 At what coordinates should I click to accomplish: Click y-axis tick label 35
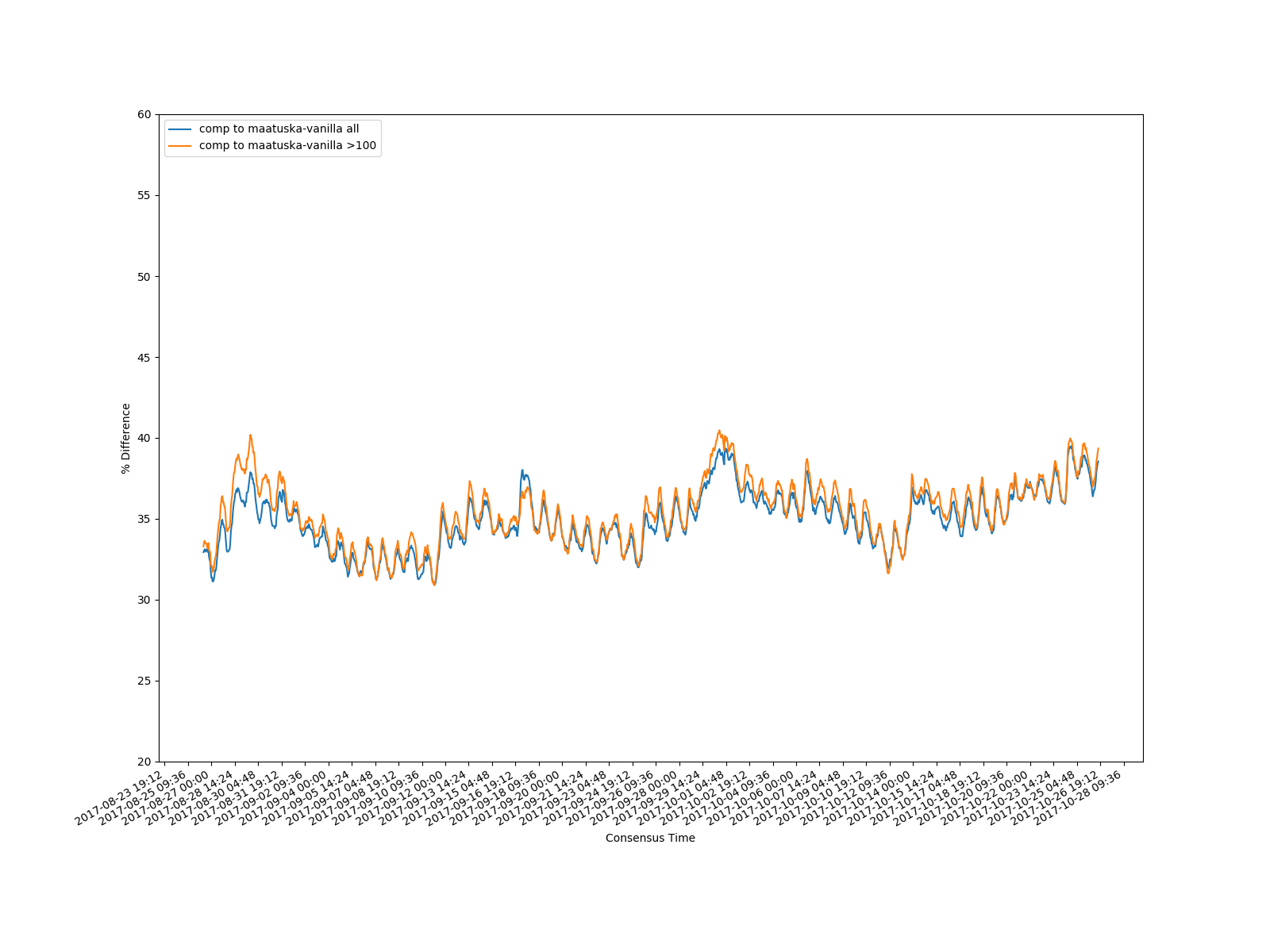coord(144,519)
